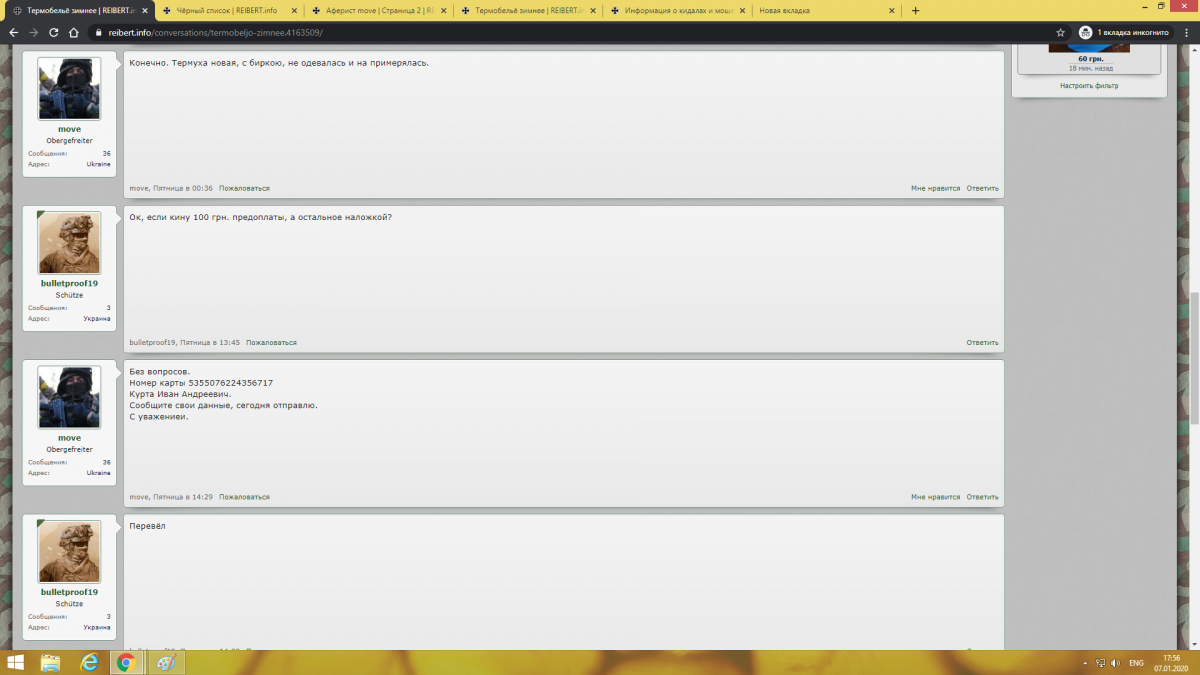
Task: Click message count 36 in the 00:36 post
Action: coord(107,154)
